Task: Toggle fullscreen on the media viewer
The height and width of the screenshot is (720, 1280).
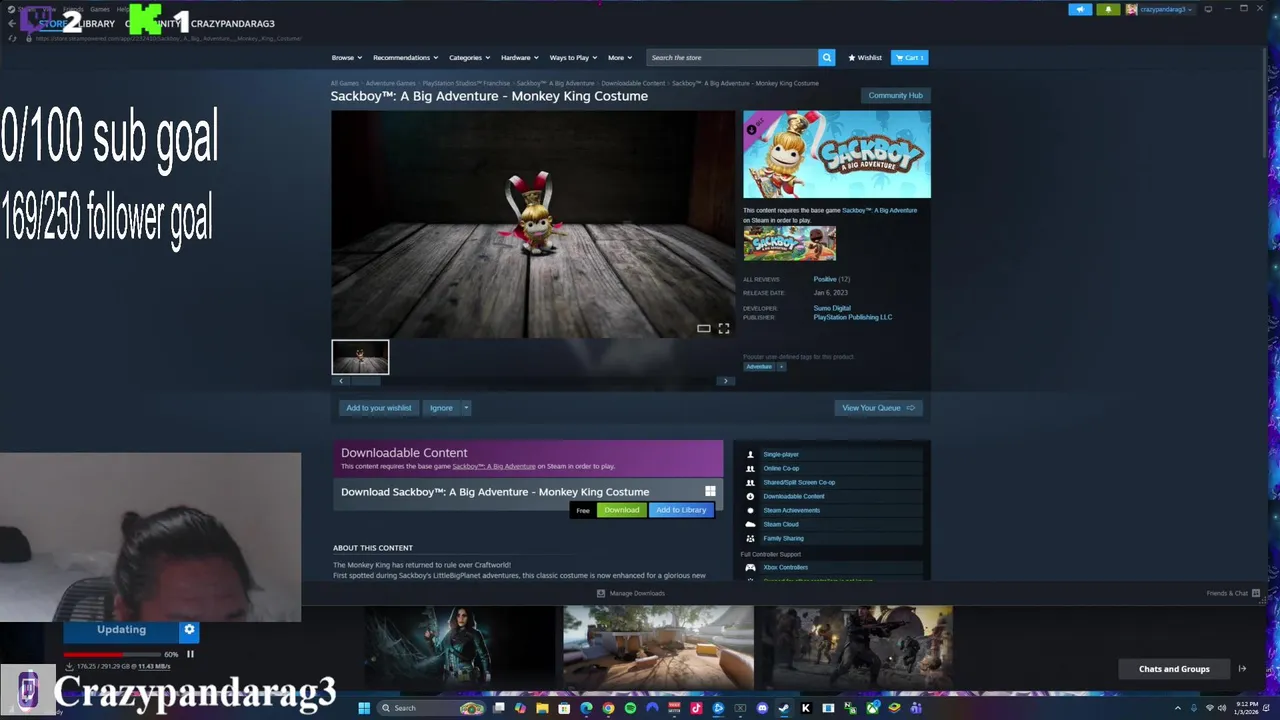Action: coord(724,328)
